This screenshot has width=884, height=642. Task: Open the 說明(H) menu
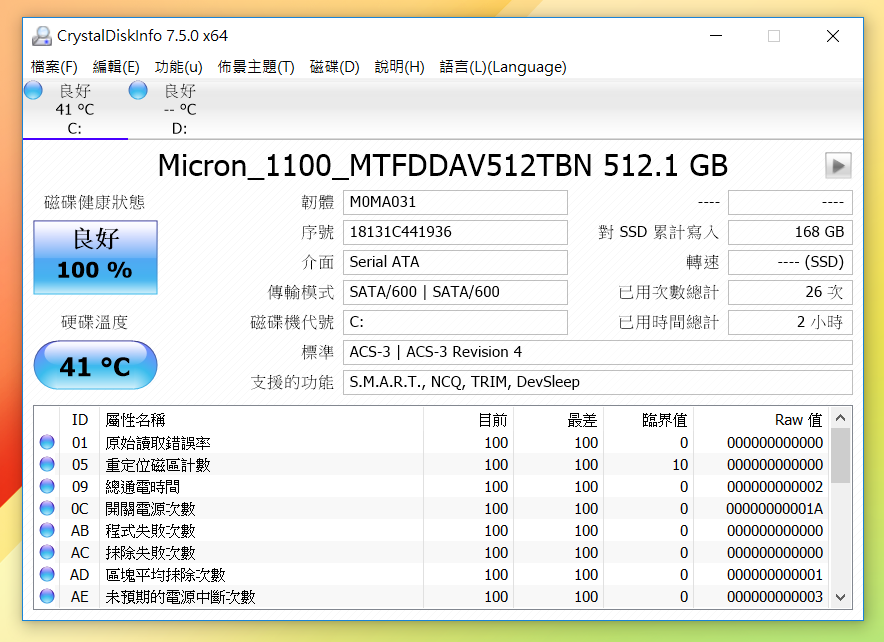(399, 67)
